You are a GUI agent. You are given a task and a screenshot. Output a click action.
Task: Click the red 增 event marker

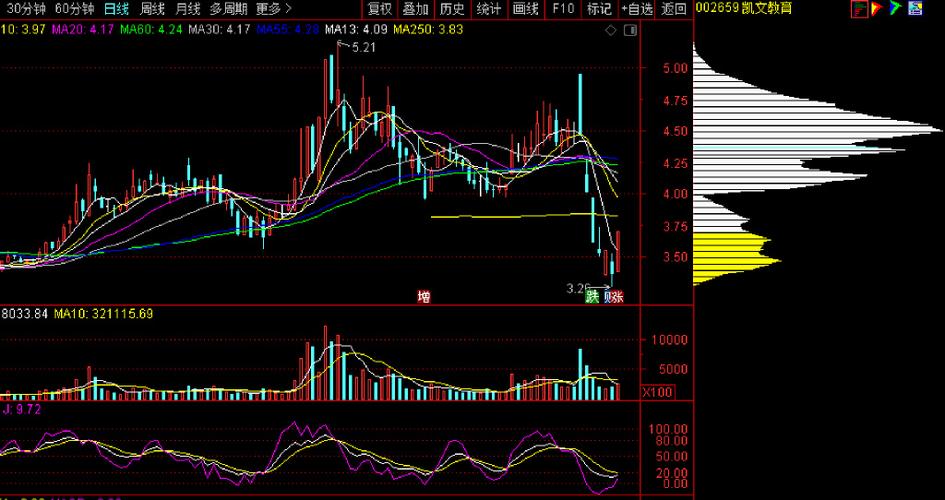424,296
